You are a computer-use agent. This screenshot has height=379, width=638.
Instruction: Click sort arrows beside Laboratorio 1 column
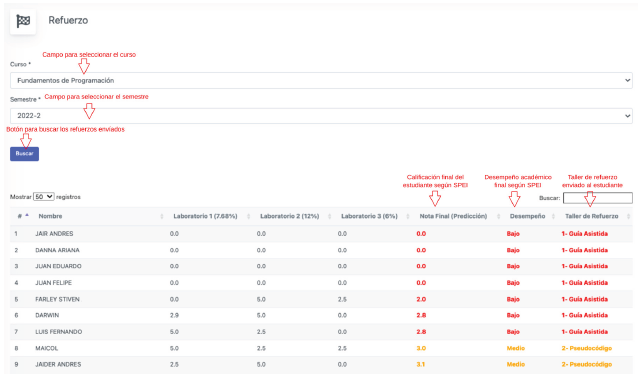tap(249, 216)
